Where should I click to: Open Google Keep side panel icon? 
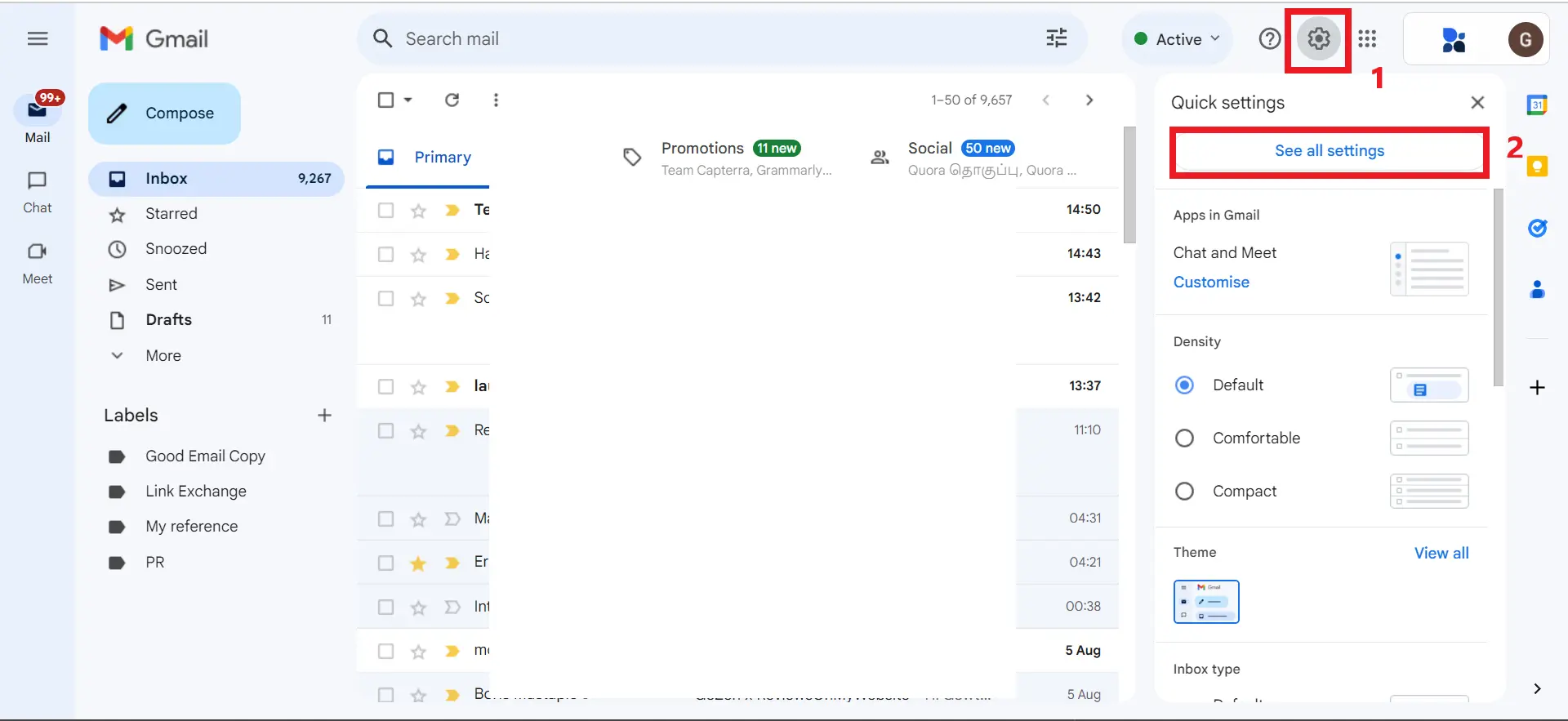1537,167
